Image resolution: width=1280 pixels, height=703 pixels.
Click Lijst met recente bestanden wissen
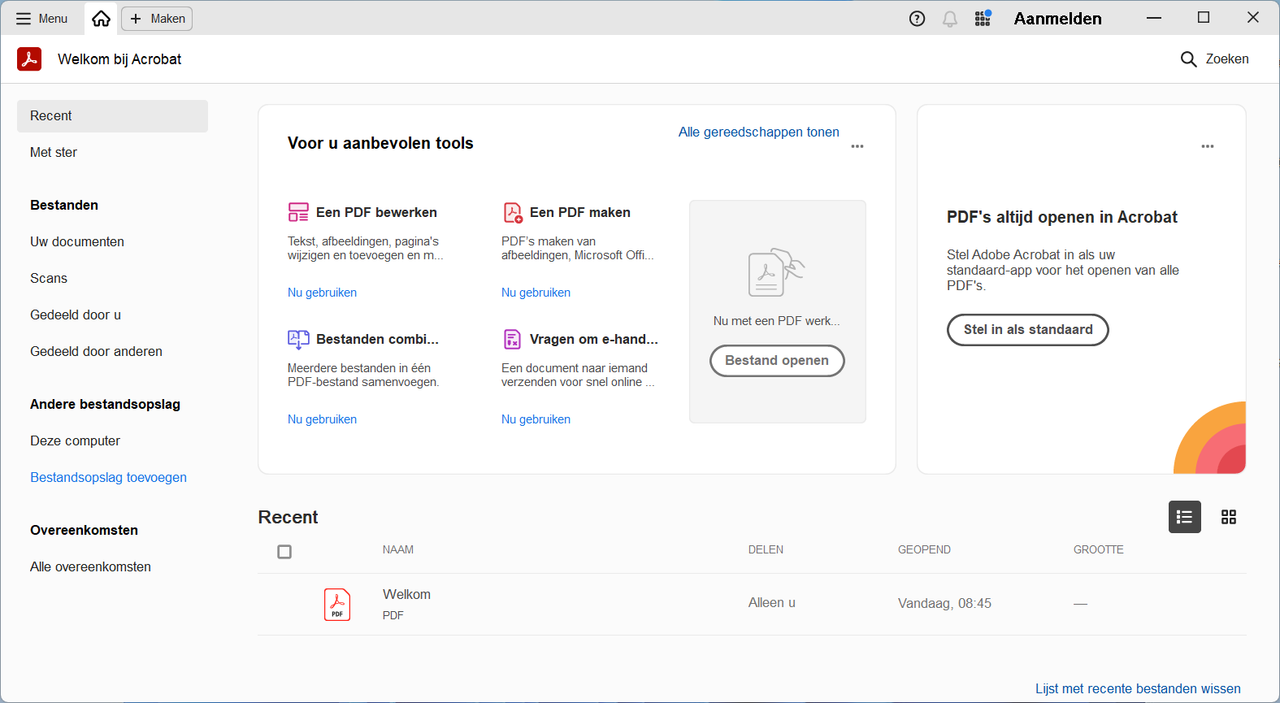(x=1138, y=689)
